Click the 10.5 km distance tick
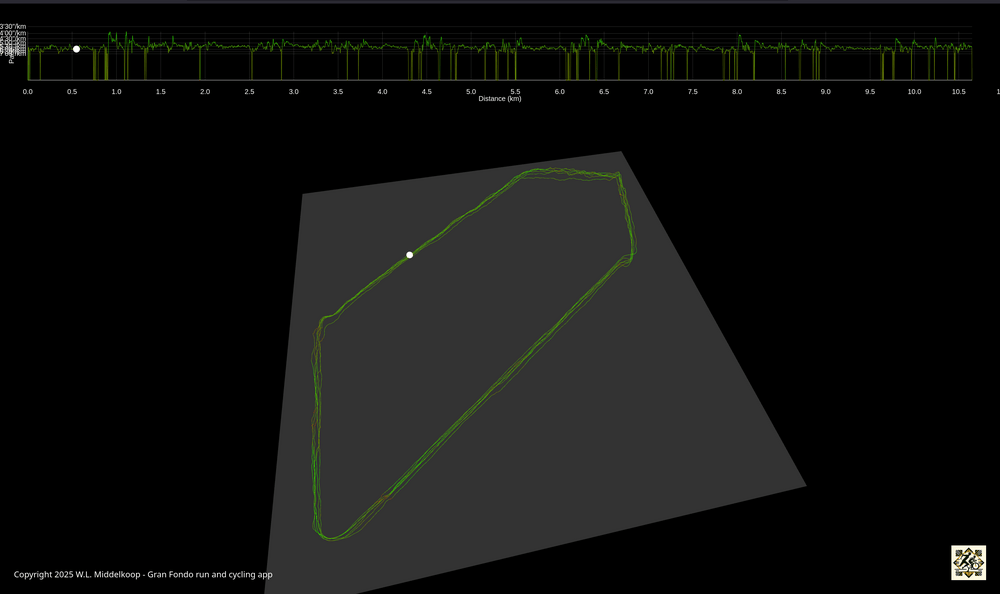Image resolution: width=1000 pixels, height=594 pixels. coord(957,90)
